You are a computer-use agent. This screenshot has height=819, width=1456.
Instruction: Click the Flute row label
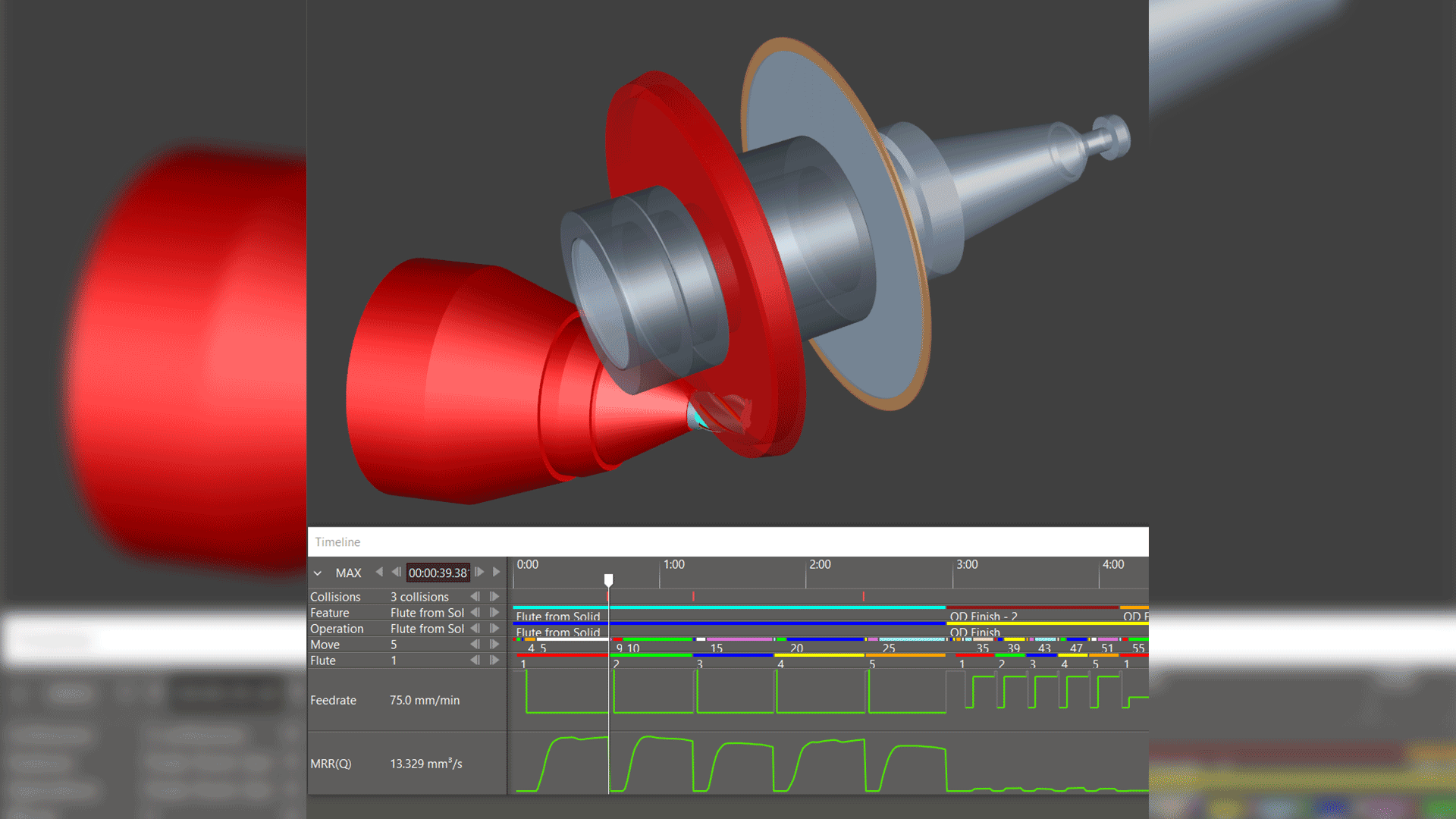tap(322, 661)
